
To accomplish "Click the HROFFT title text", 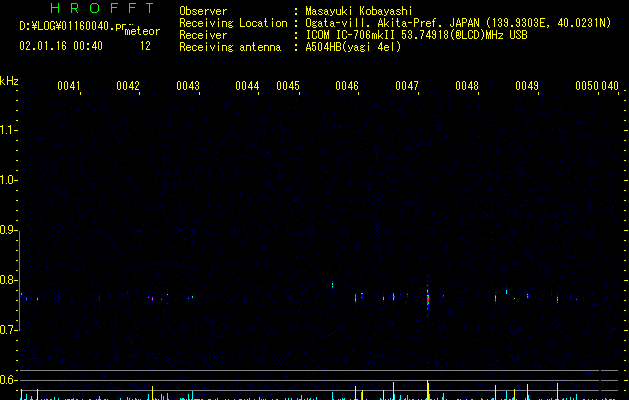I will click(x=102, y=8).
